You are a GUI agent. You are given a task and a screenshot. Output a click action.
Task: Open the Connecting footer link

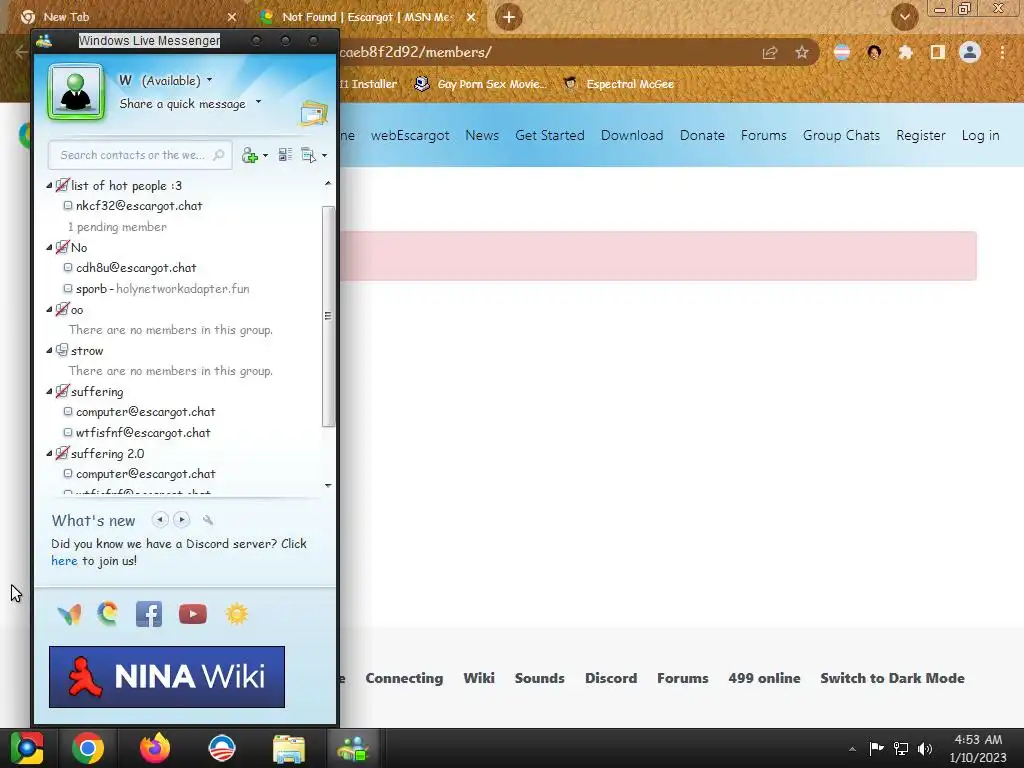404,678
